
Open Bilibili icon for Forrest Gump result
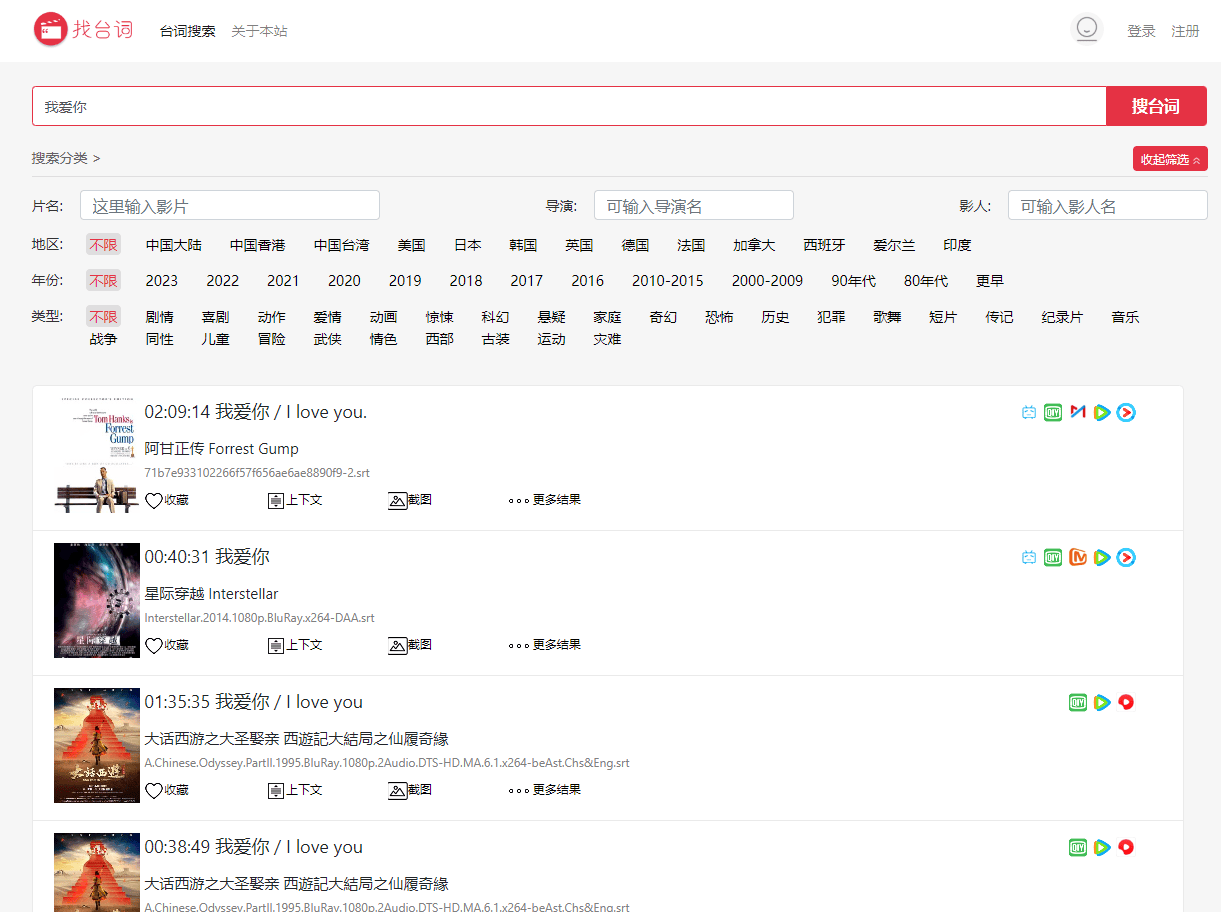(x=1029, y=413)
